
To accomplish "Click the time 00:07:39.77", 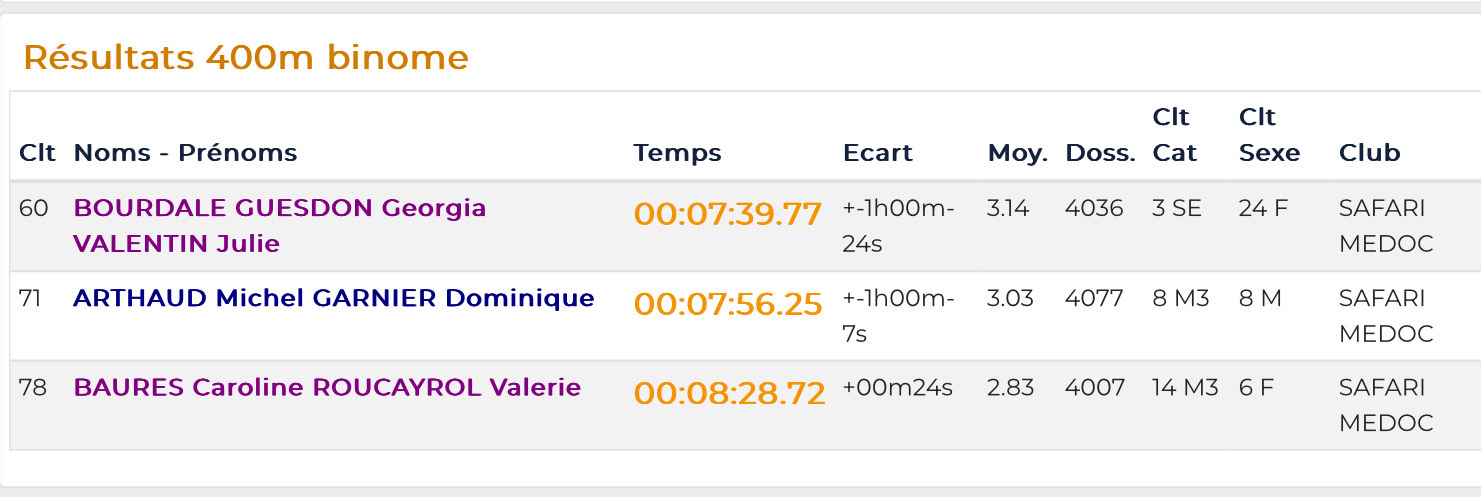I will (x=728, y=213).
